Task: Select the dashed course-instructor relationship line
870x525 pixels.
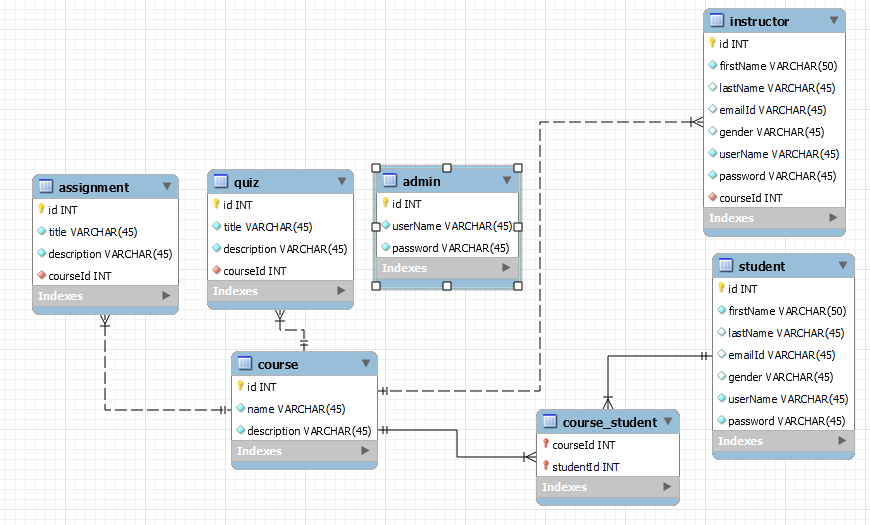Action: [x=540, y=255]
